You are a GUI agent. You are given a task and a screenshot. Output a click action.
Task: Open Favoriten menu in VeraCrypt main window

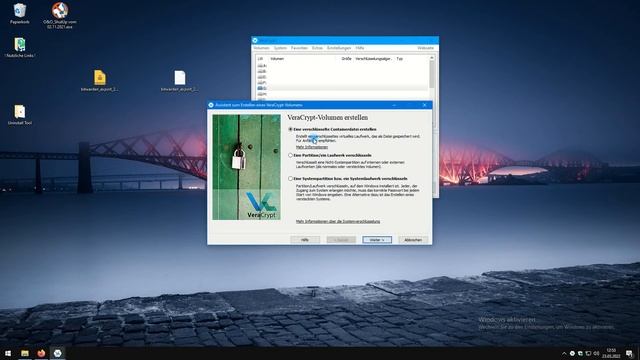click(x=299, y=48)
